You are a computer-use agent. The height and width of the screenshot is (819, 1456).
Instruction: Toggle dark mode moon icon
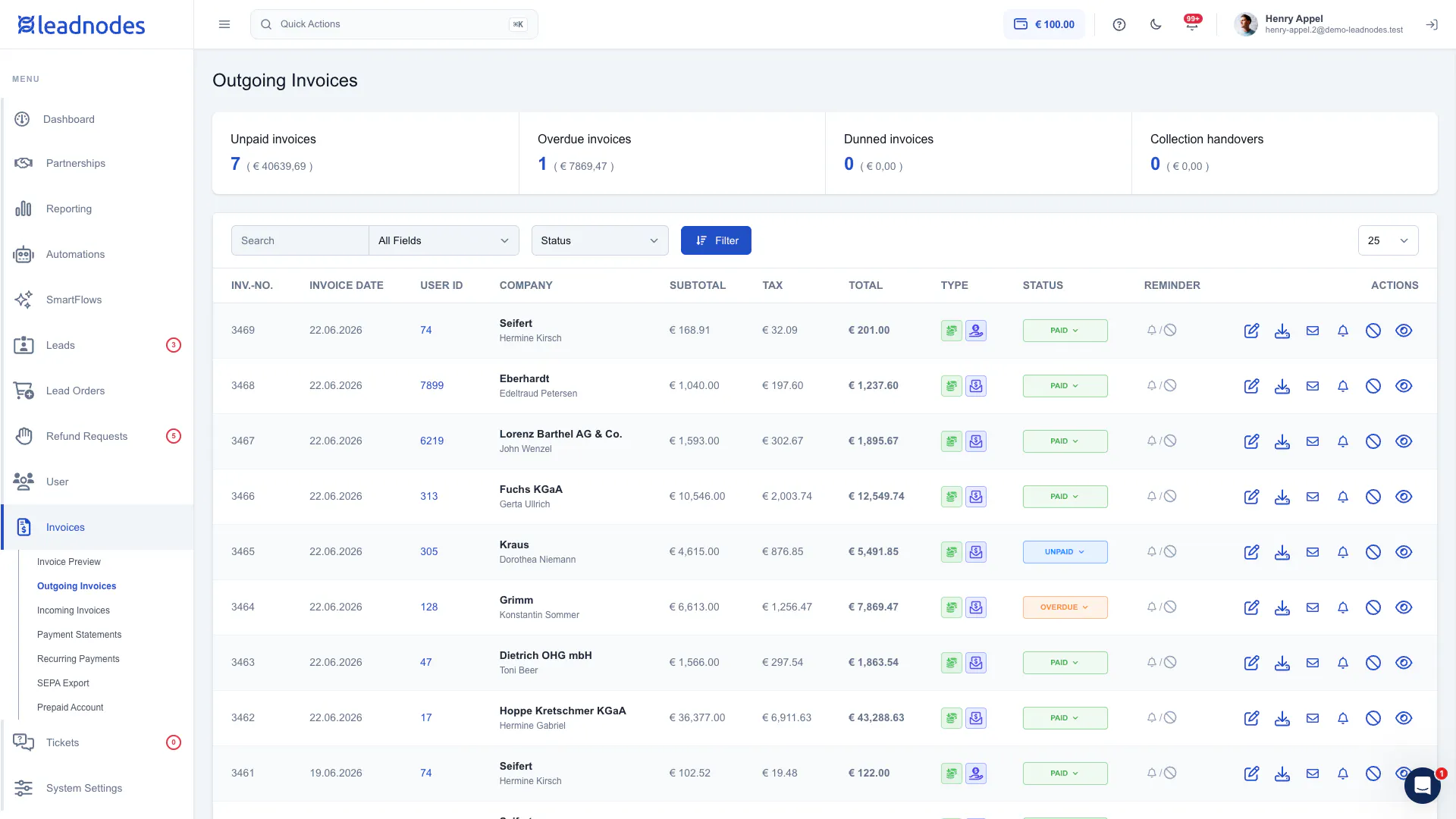pos(1156,24)
